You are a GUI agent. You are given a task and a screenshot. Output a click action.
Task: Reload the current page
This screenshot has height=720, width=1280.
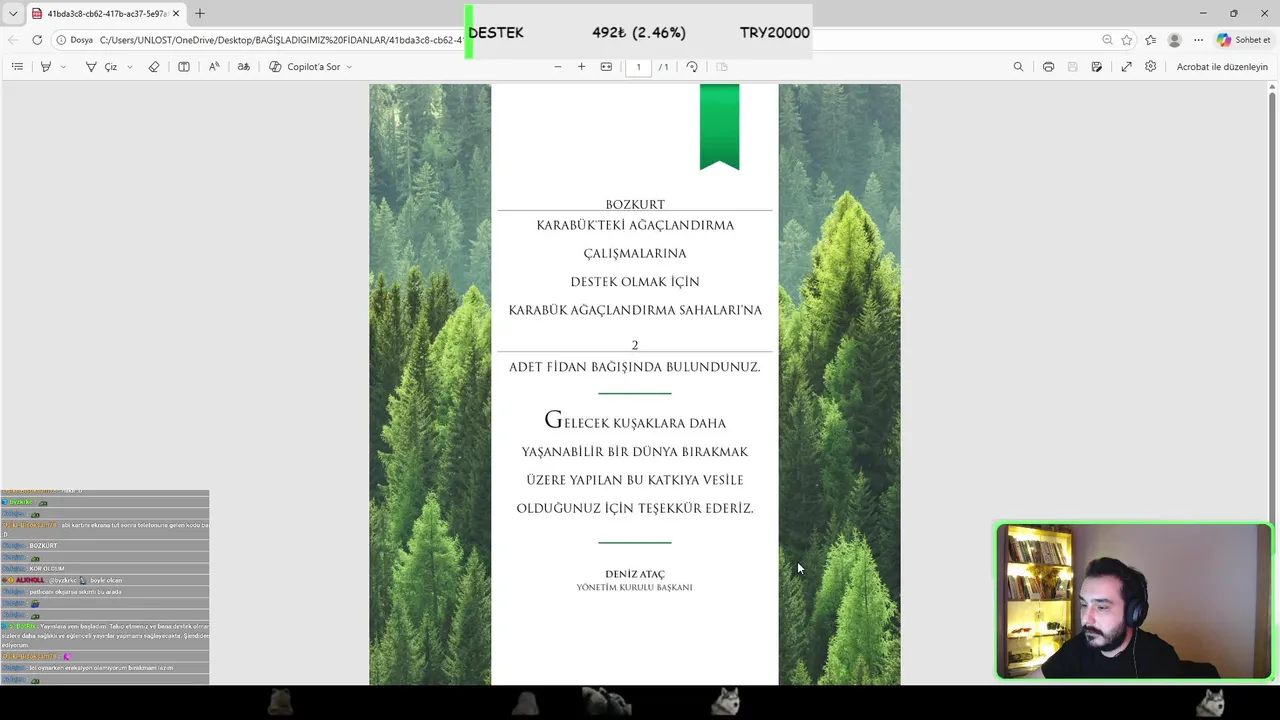coord(37,40)
